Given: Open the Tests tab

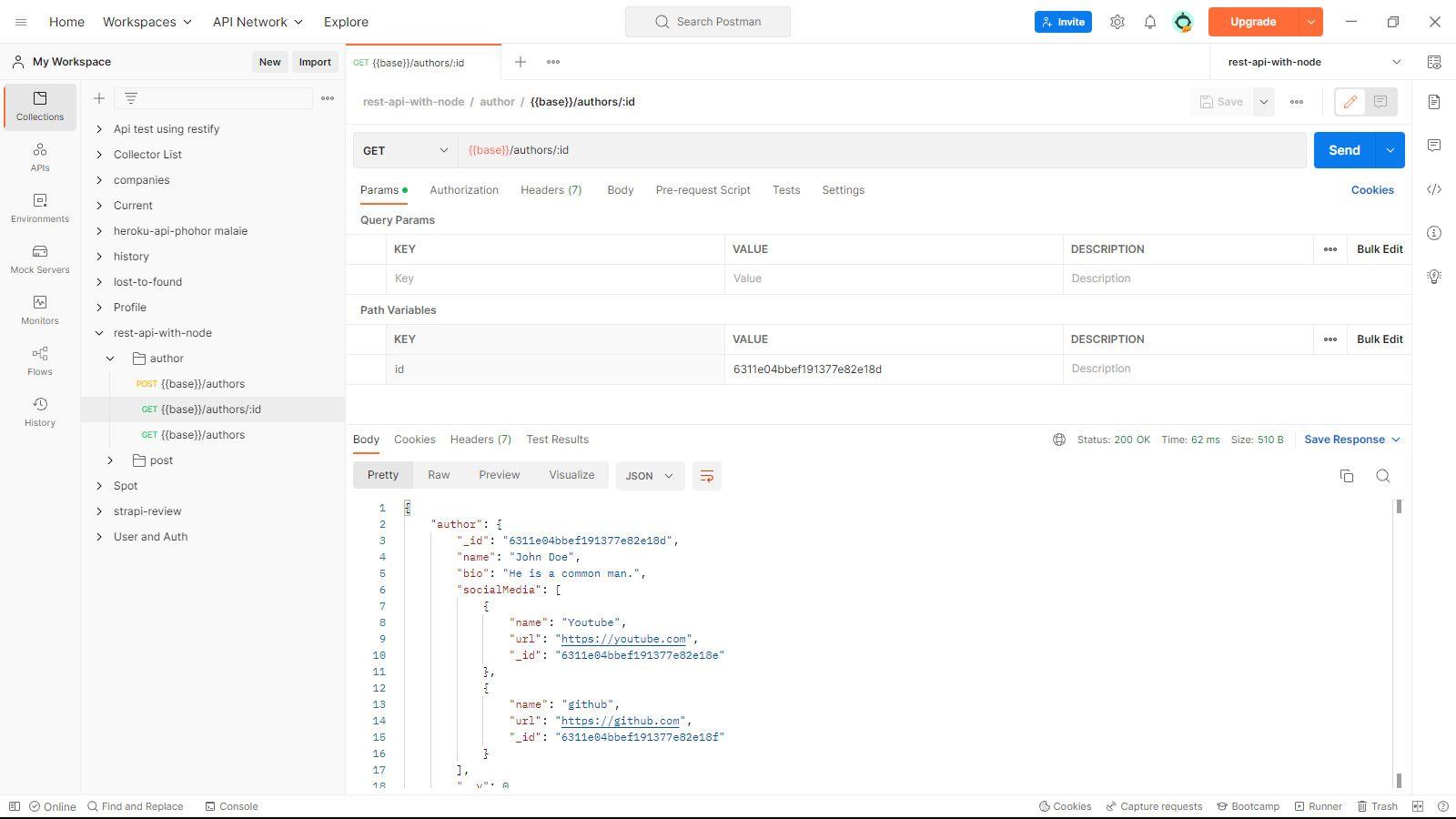Looking at the screenshot, I should [786, 190].
